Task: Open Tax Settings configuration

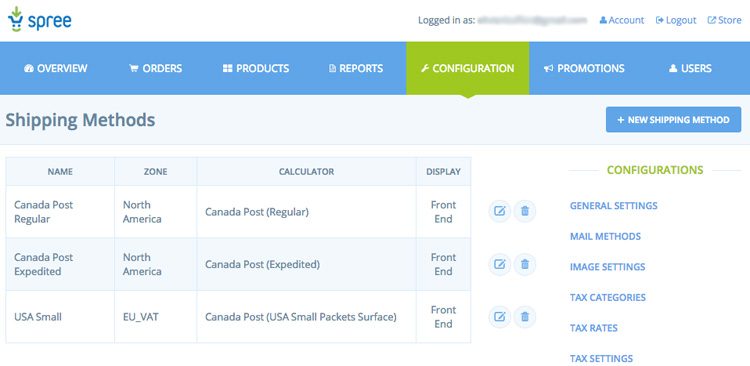Action: click(x=601, y=359)
